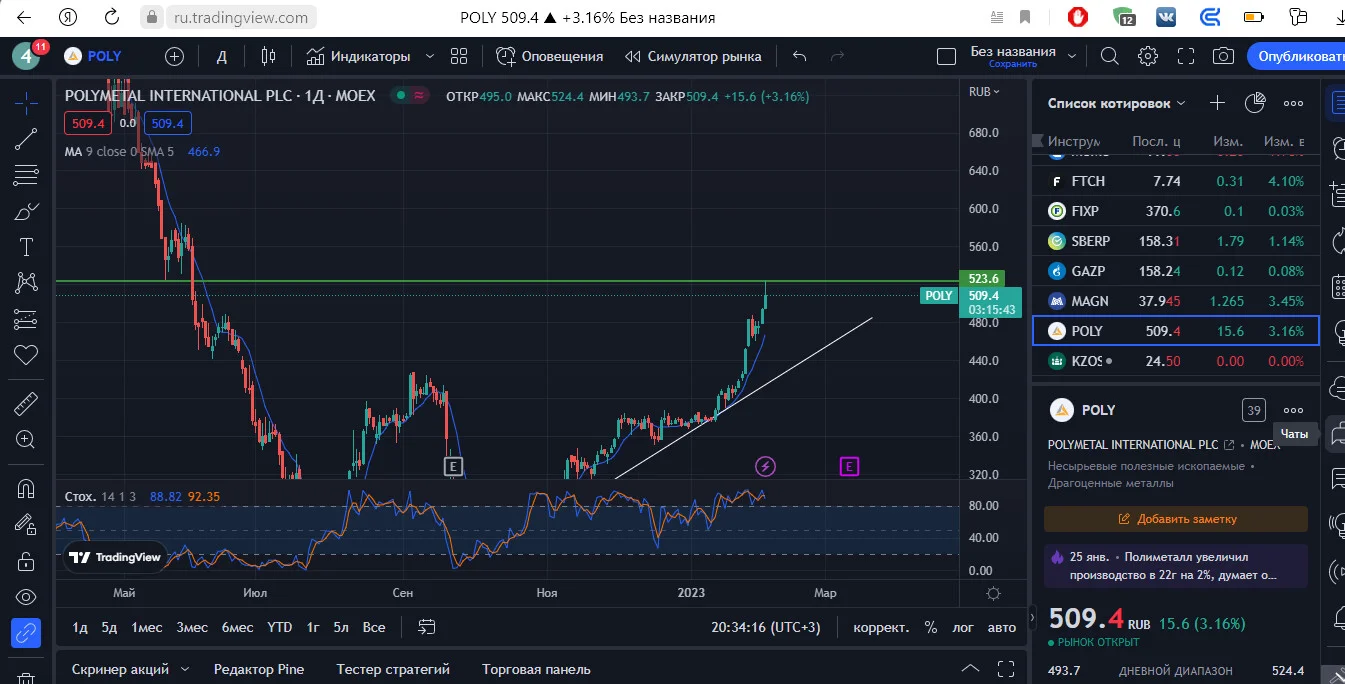Image resolution: width=1345 pixels, height=684 pixels.
Task: Pick the brush drawing tool
Action: click(26, 211)
